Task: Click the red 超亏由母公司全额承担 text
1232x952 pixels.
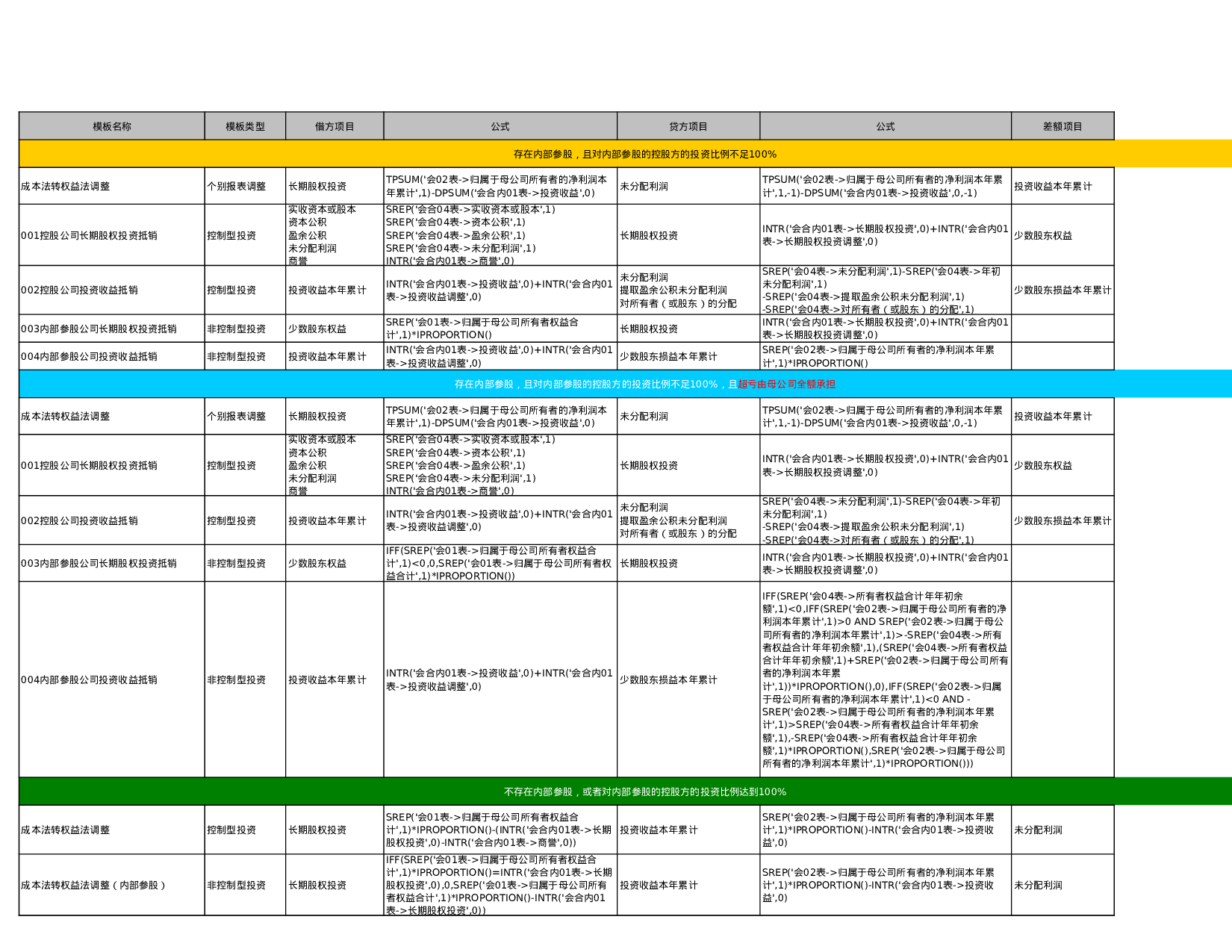Action: click(786, 384)
